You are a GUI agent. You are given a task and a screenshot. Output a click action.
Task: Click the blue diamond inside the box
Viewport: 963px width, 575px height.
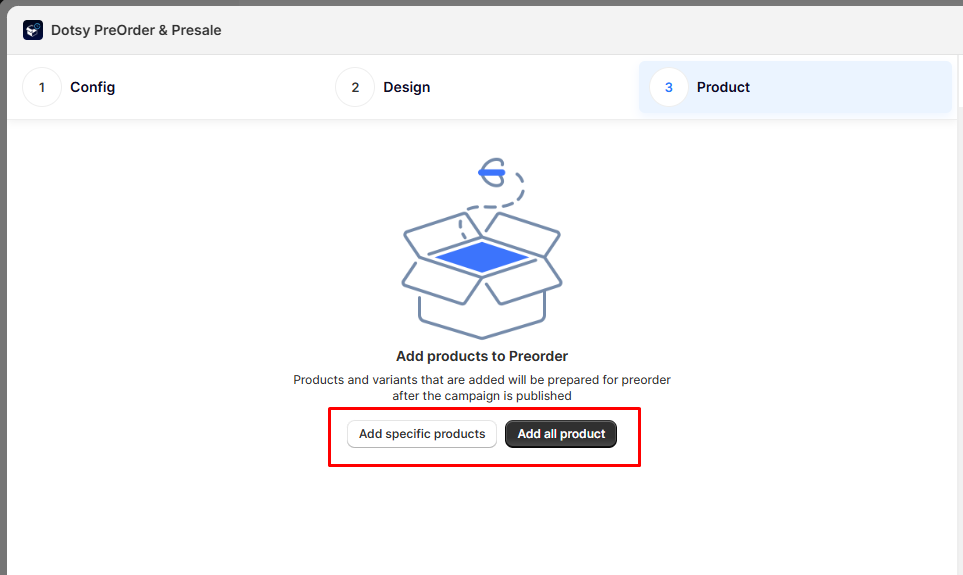481,256
